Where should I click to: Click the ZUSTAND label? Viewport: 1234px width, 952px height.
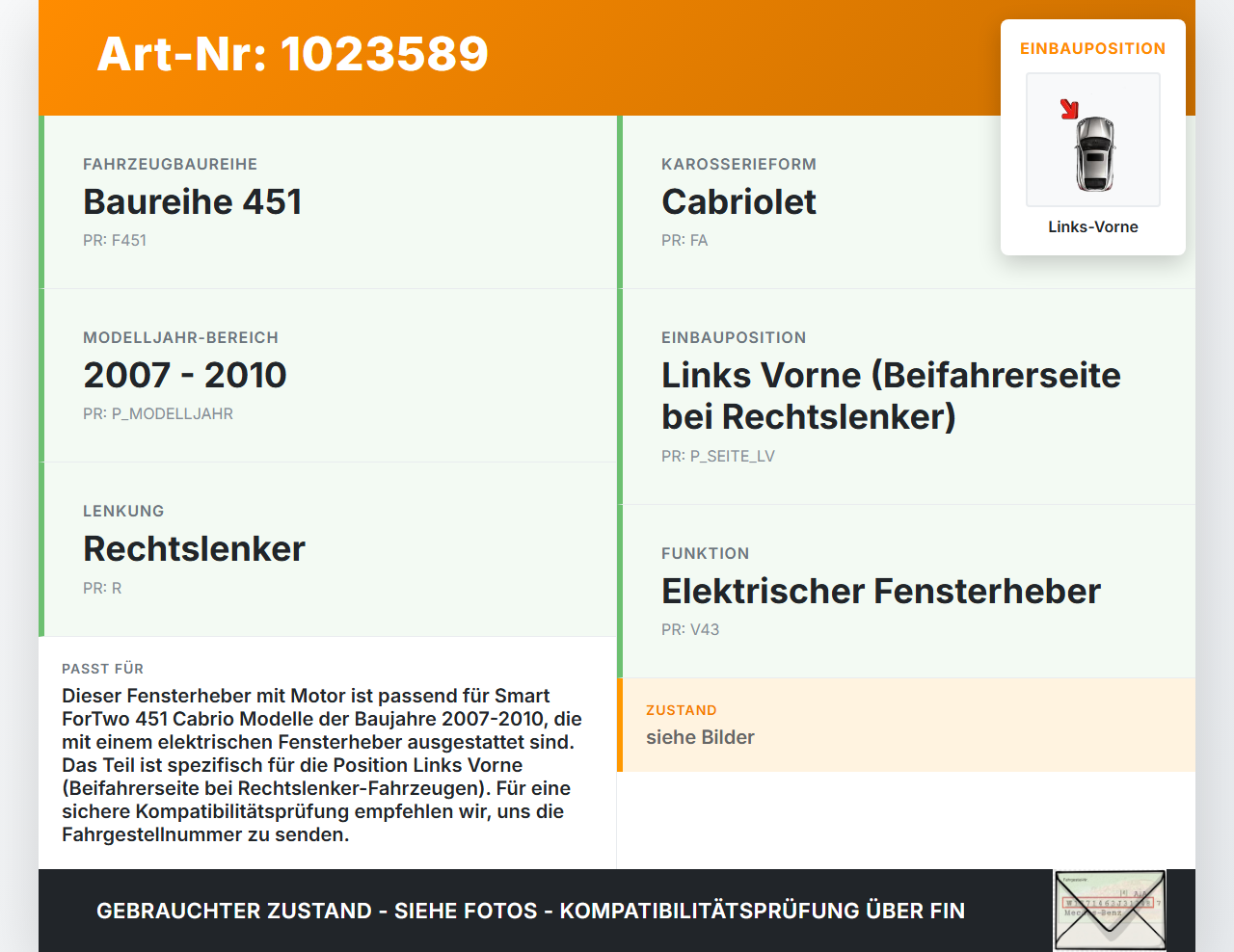point(682,710)
